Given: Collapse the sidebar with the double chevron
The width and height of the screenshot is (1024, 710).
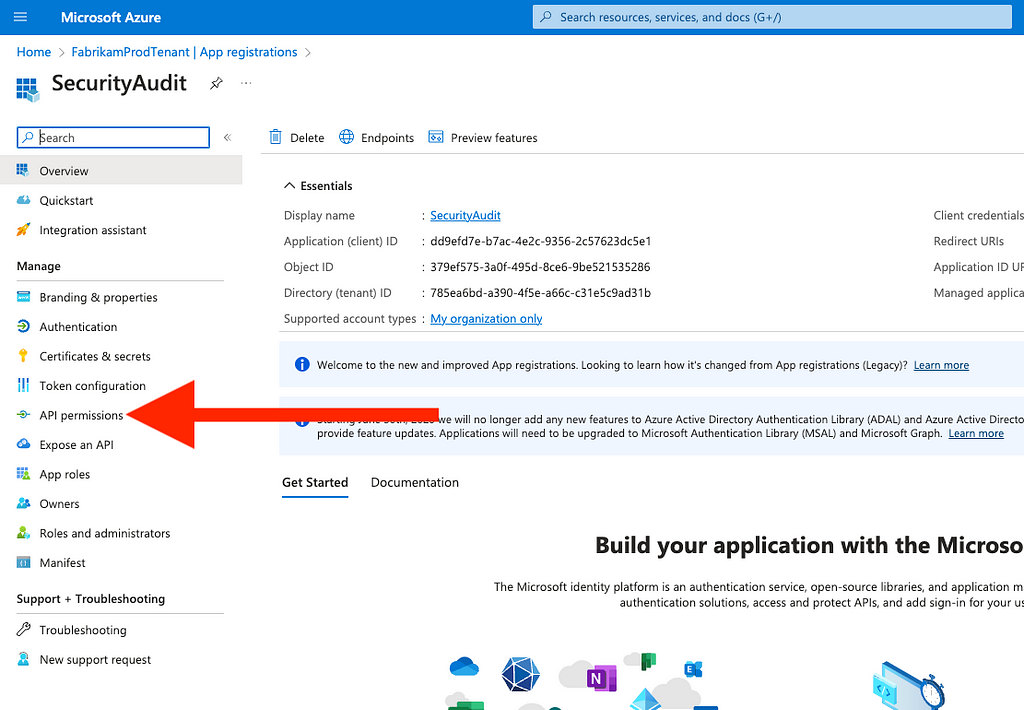Looking at the screenshot, I should 227,137.
